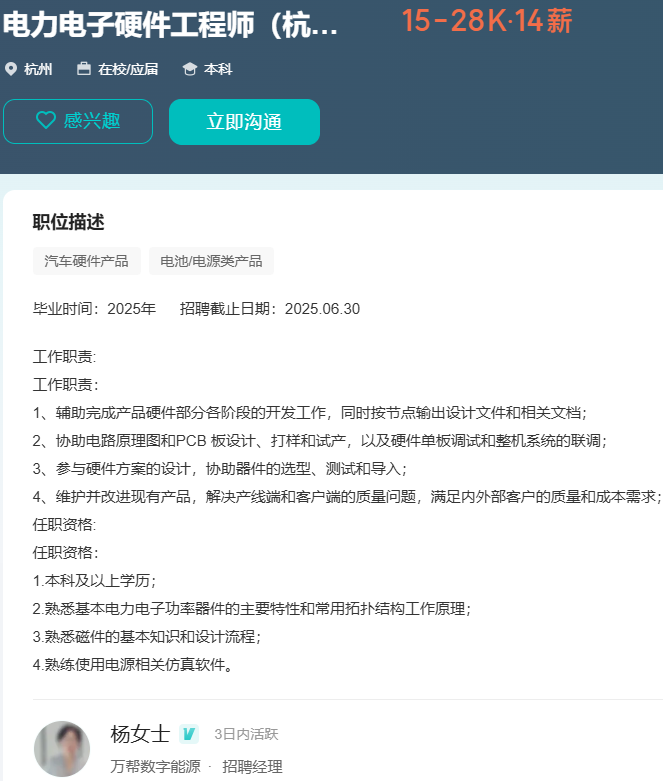Click the 招聘经理 job title label
The image size is (663, 781).
pos(252,767)
